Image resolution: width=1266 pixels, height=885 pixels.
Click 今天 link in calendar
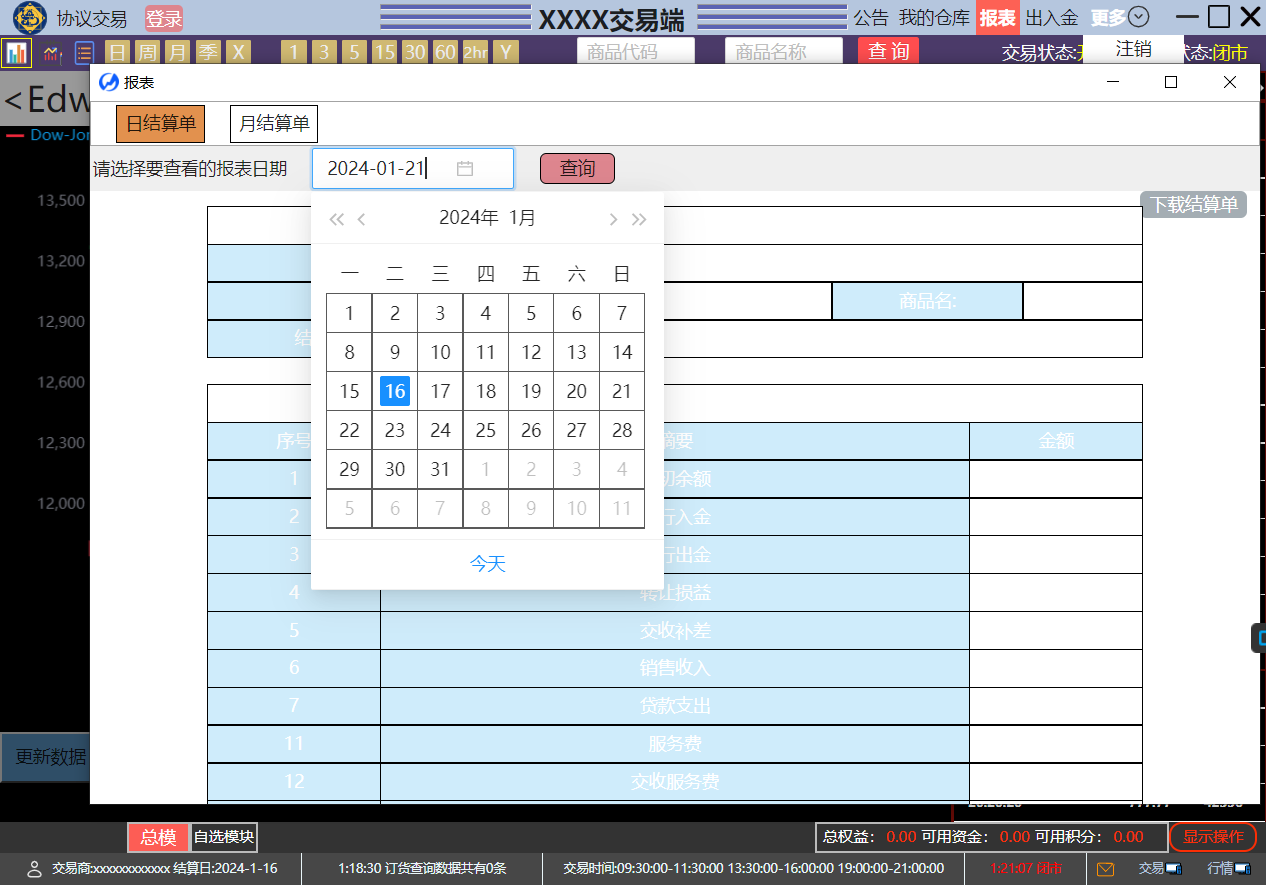tap(488, 564)
